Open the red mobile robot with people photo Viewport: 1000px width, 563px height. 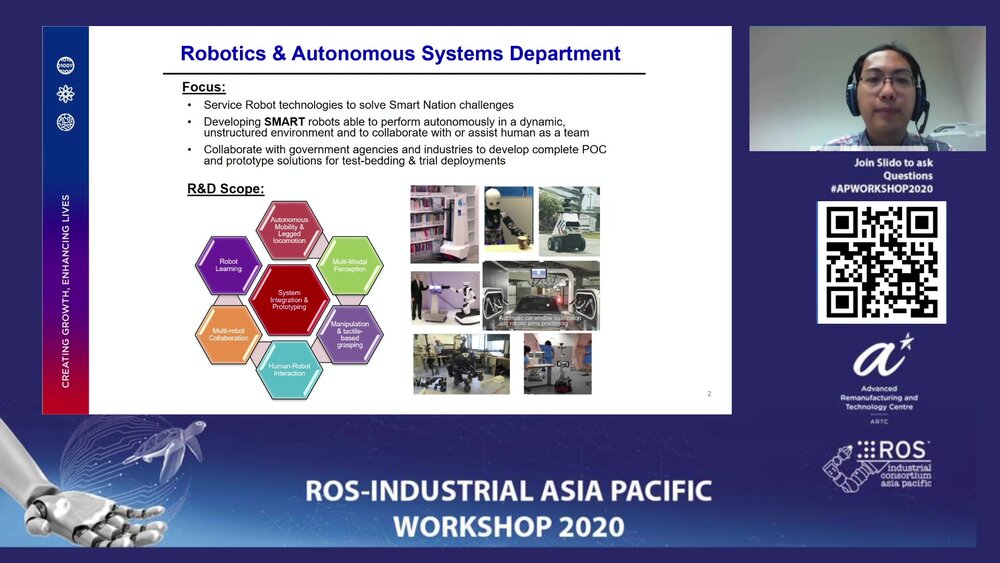click(557, 363)
